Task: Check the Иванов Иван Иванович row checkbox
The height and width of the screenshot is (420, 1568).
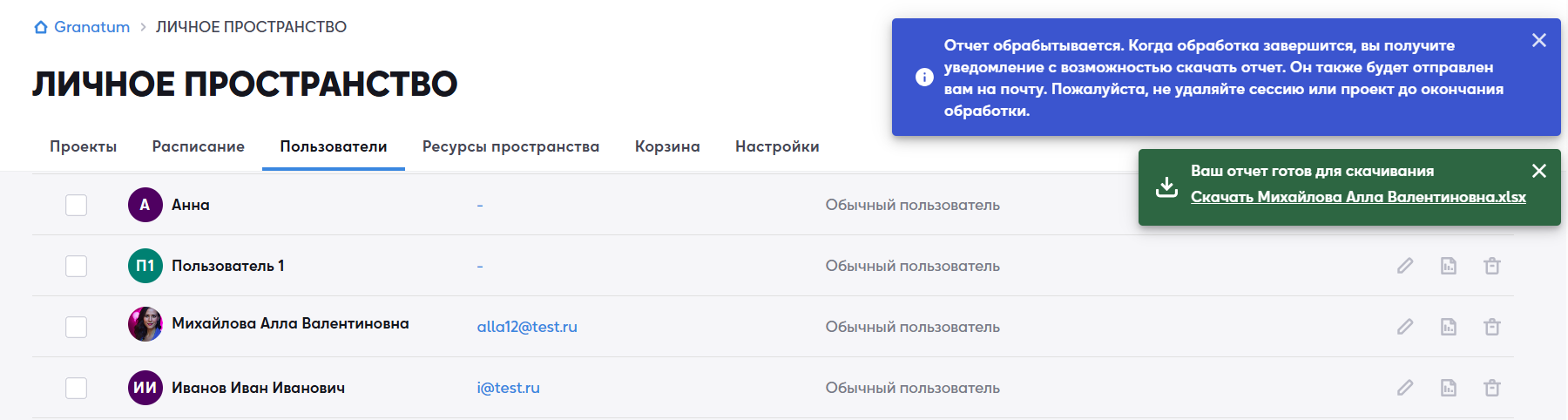Action: 77,388
